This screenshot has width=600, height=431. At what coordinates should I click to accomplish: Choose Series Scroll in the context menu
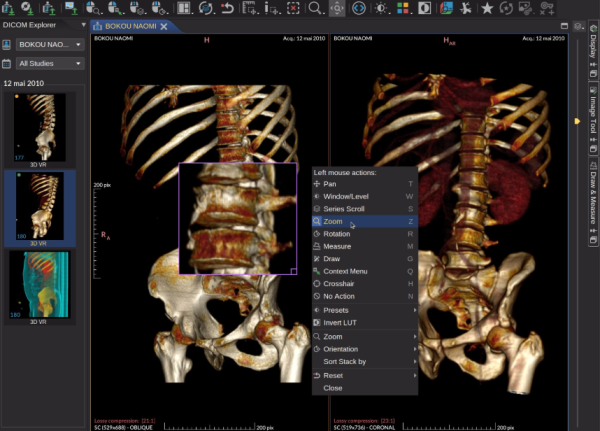365,209
